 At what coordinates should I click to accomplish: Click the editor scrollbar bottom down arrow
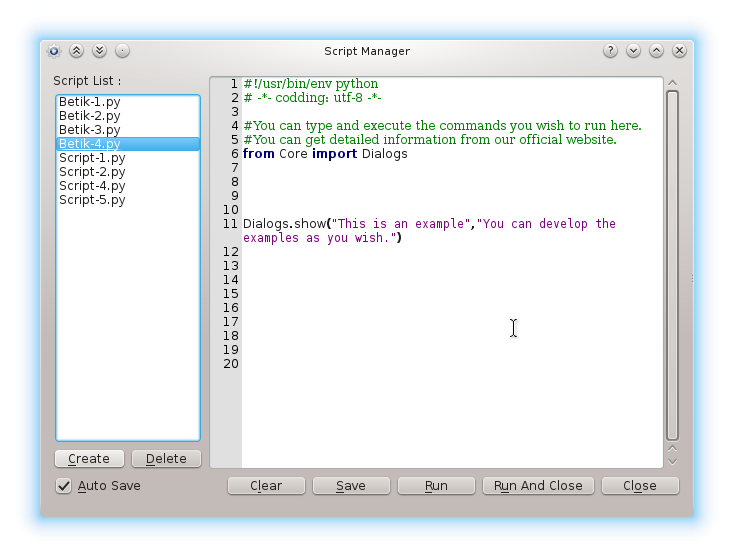click(x=673, y=462)
